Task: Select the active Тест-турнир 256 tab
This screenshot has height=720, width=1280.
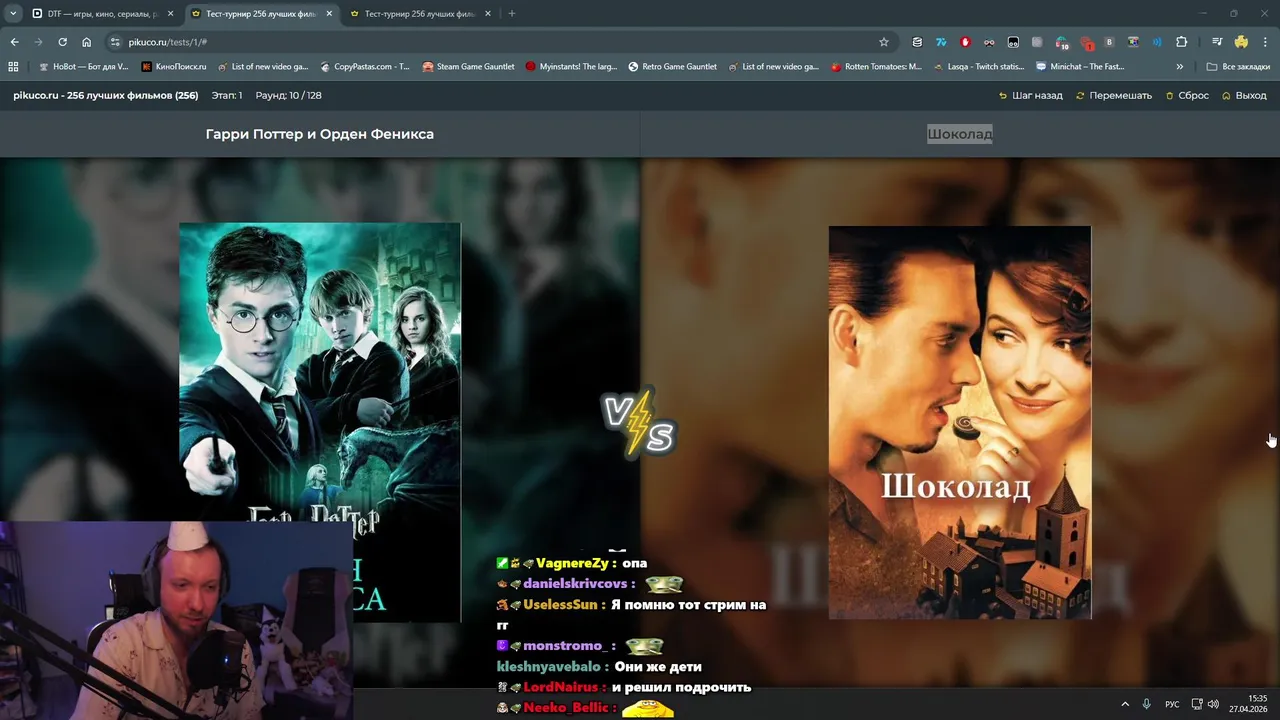Action: [x=262, y=14]
